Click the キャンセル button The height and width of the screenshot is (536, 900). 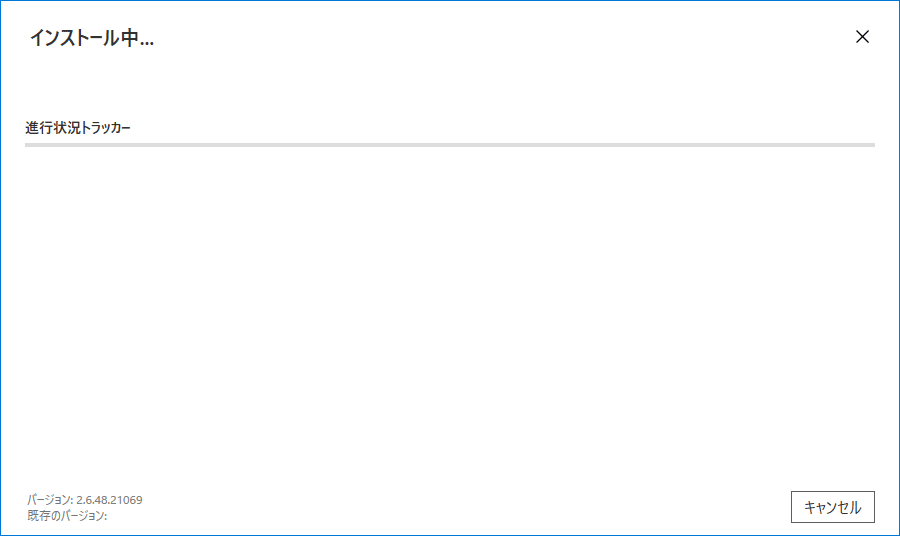tap(832, 507)
